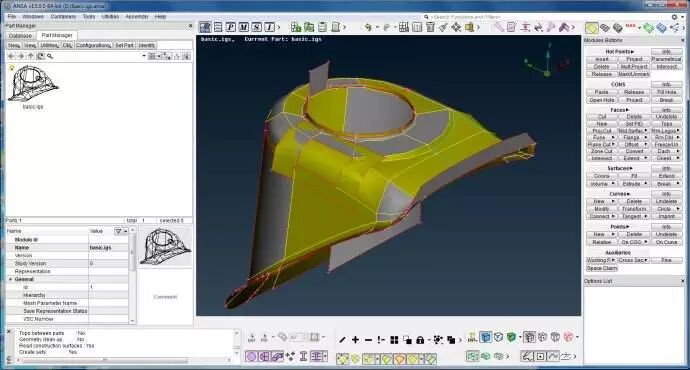
Task: Click the refresh icon in Part Manager
Action: click(x=40, y=56)
